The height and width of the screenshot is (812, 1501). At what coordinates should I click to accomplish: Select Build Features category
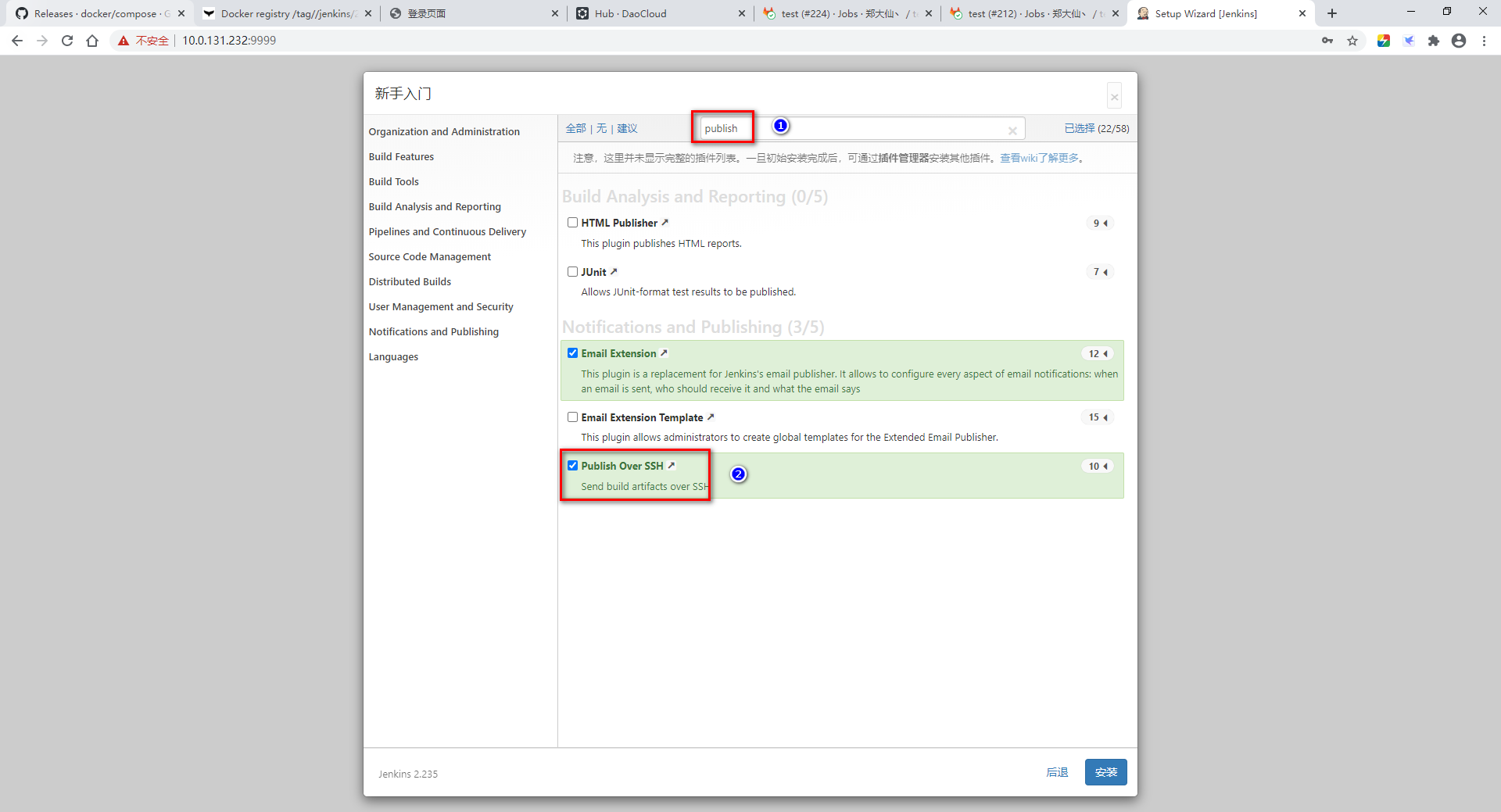click(401, 156)
